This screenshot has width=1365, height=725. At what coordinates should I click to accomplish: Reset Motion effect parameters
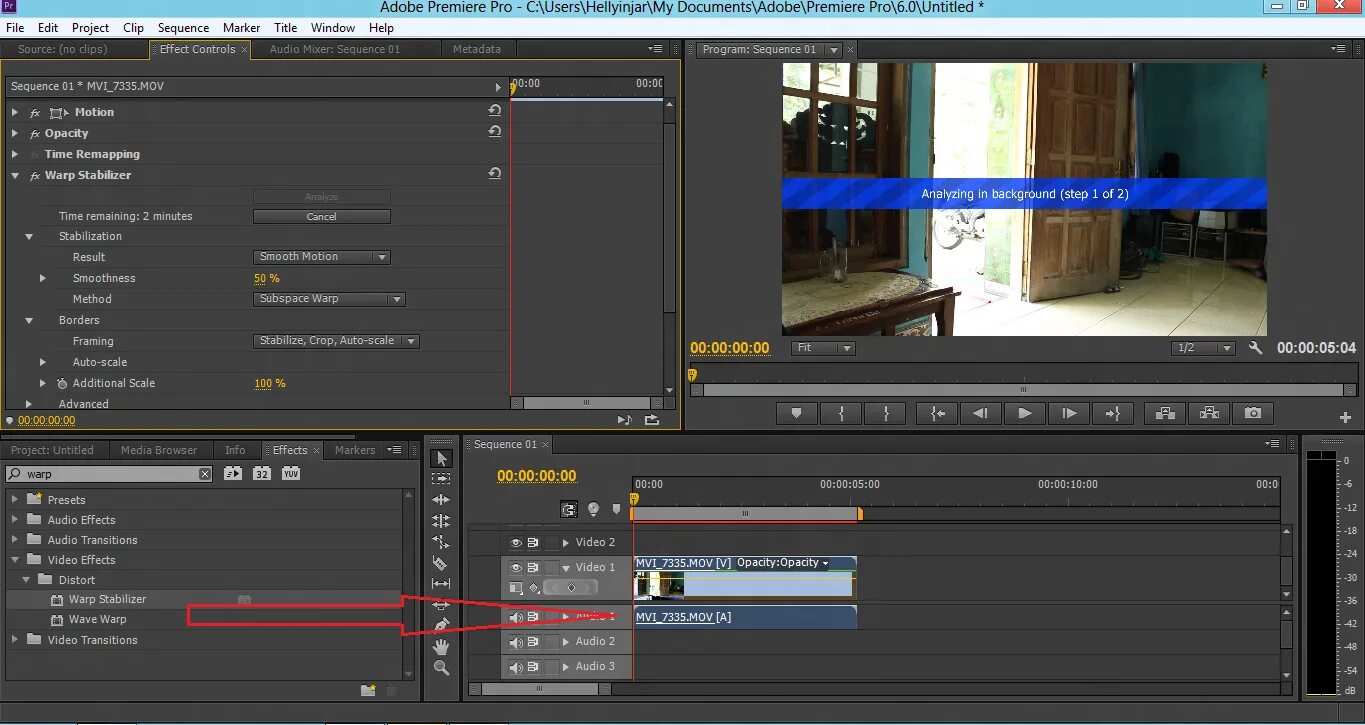[494, 111]
